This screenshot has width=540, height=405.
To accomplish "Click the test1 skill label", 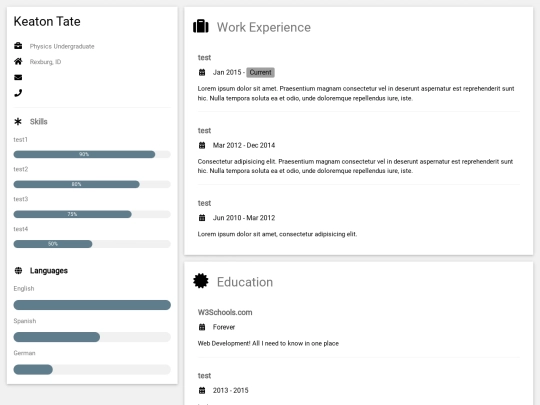I will coord(20,139).
